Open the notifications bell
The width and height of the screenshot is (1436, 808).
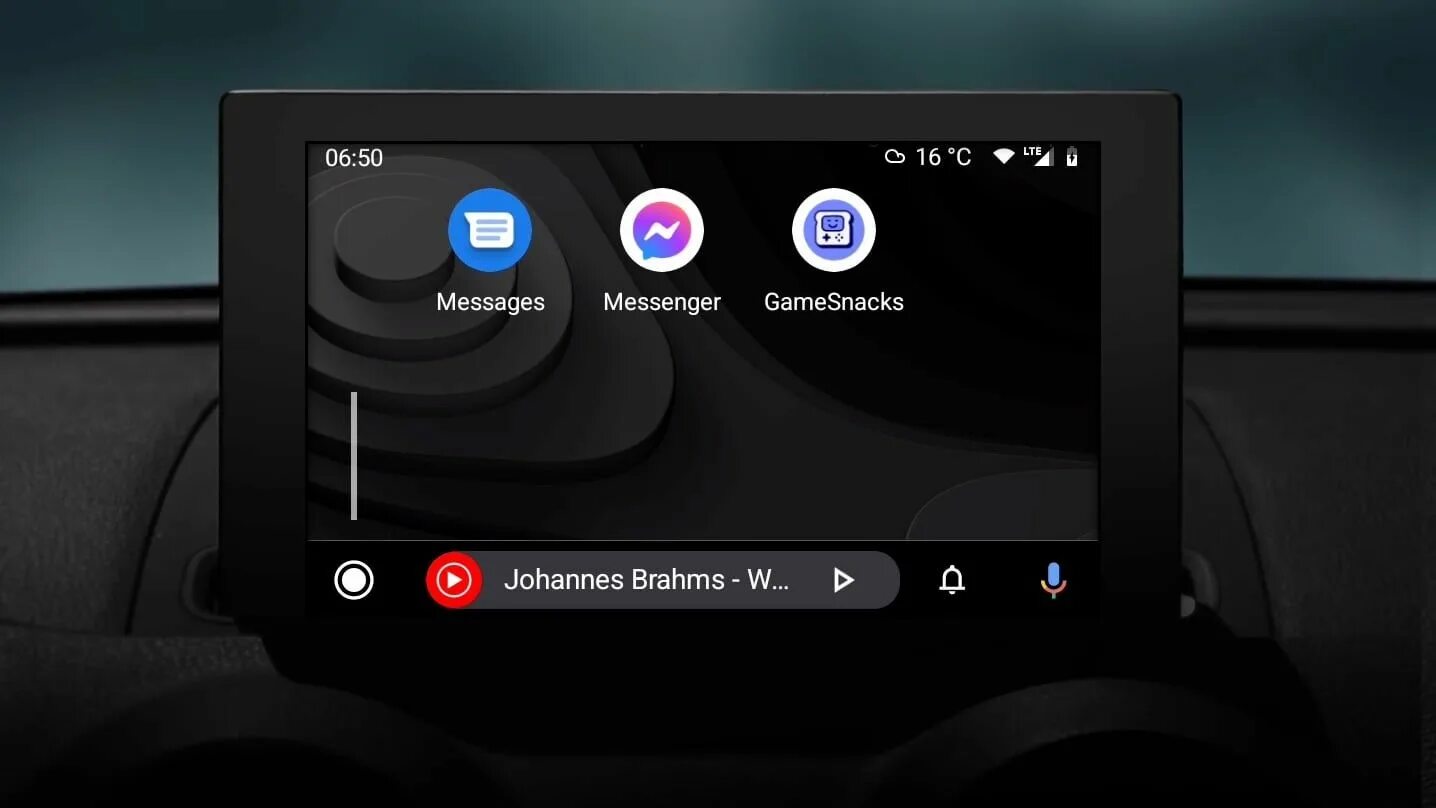coord(952,580)
